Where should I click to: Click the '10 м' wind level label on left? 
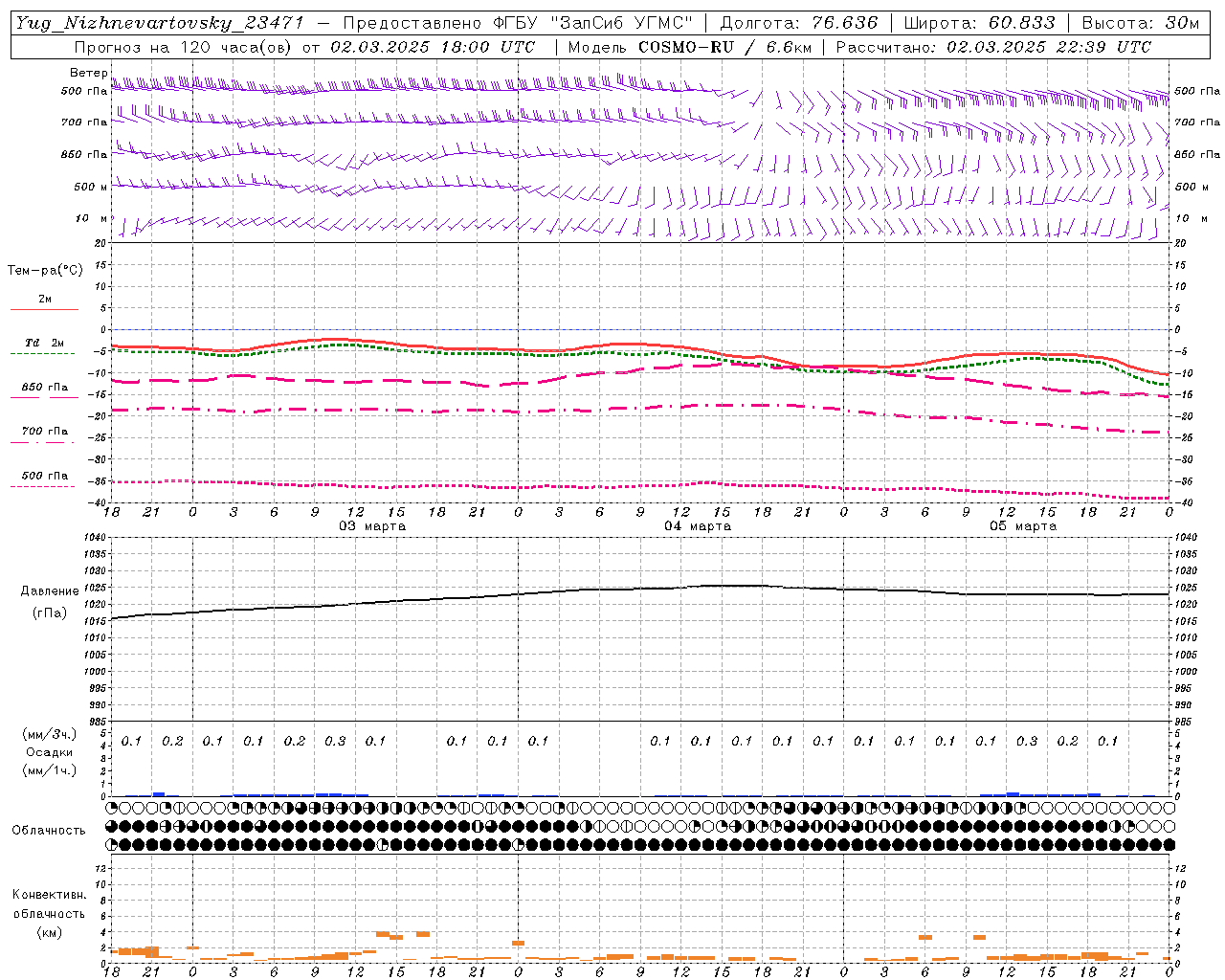91,219
